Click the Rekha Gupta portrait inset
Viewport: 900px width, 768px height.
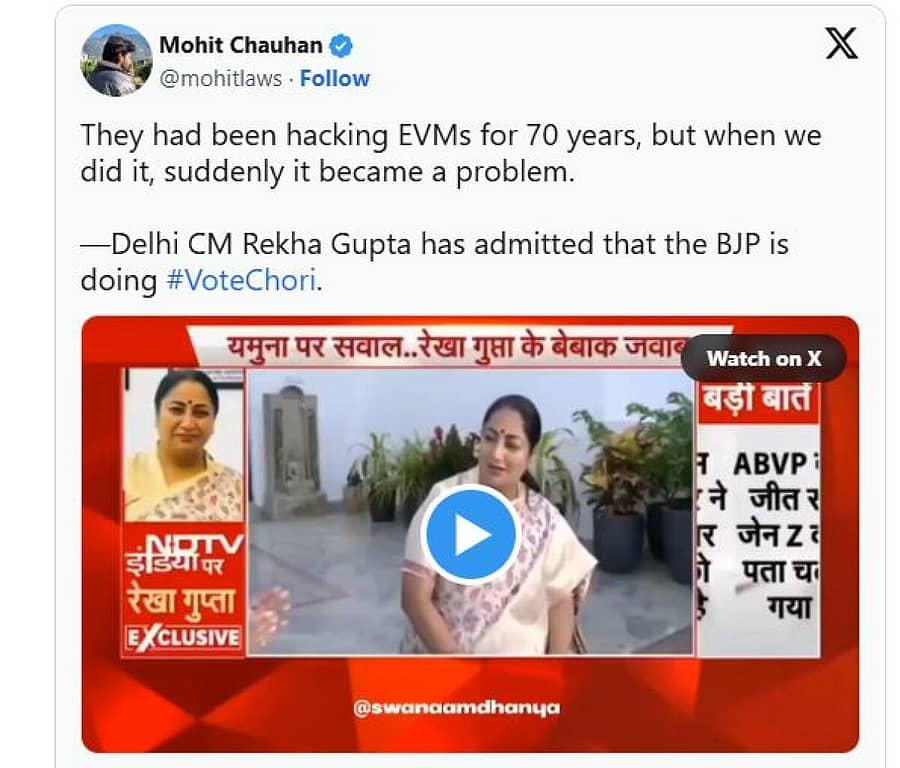pos(184,445)
